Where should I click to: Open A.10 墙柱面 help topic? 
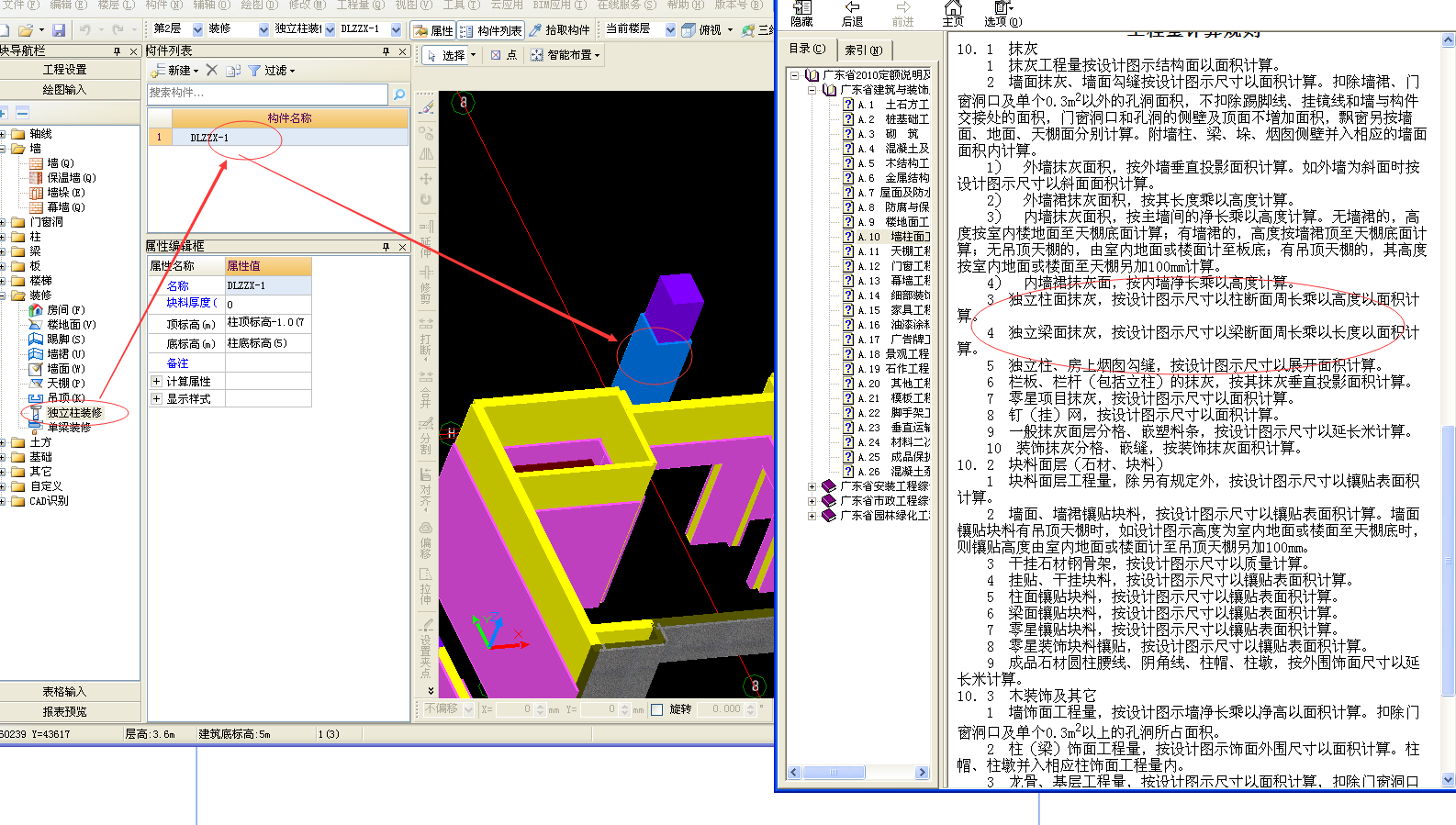click(x=893, y=237)
